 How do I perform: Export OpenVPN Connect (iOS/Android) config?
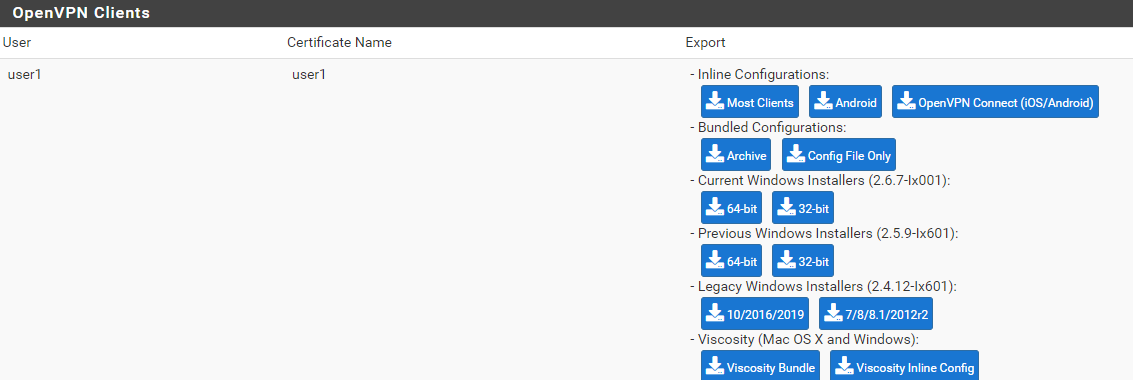pos(995,102)
